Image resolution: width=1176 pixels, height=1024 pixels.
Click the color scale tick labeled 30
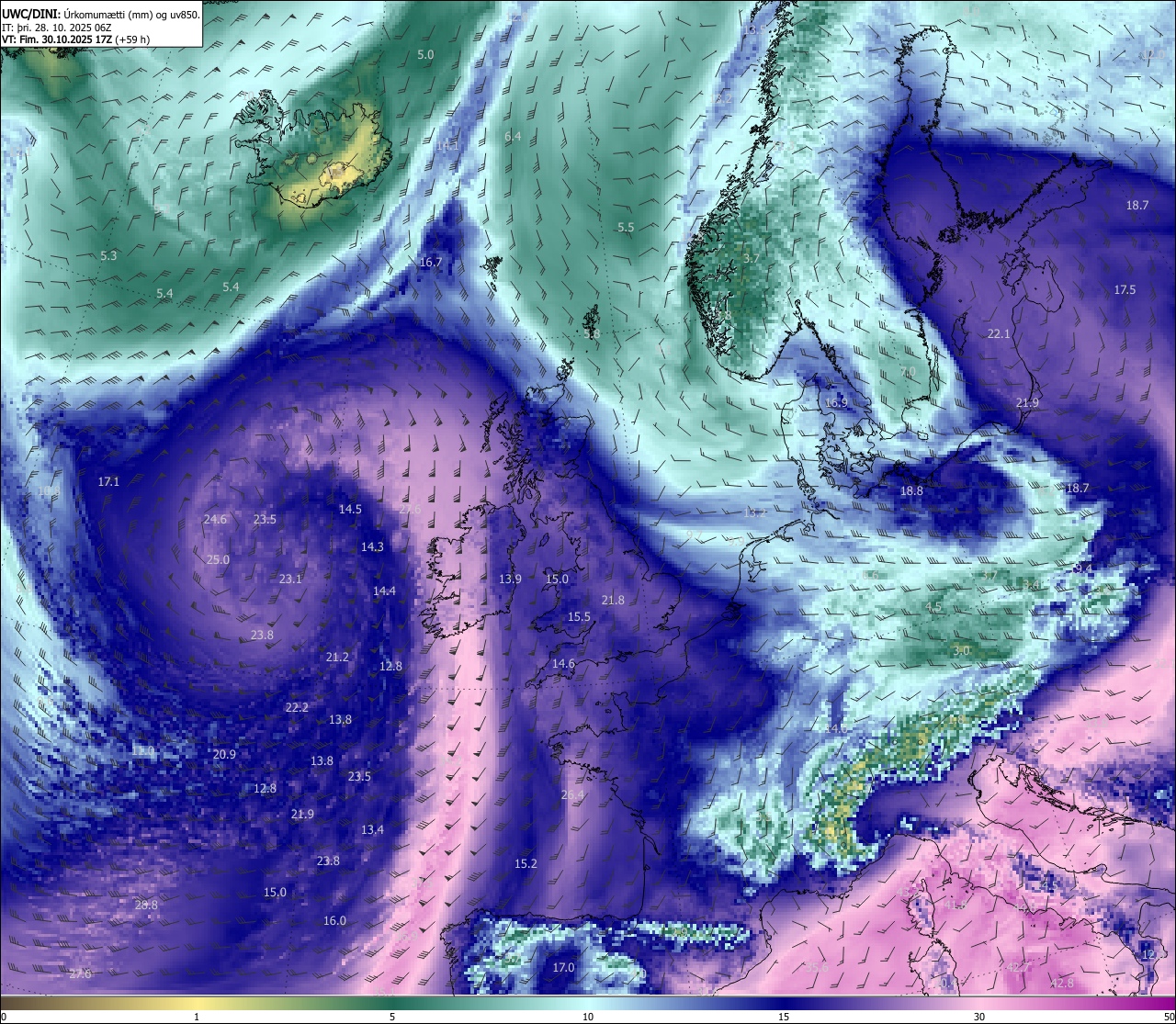coord(979,1017)
